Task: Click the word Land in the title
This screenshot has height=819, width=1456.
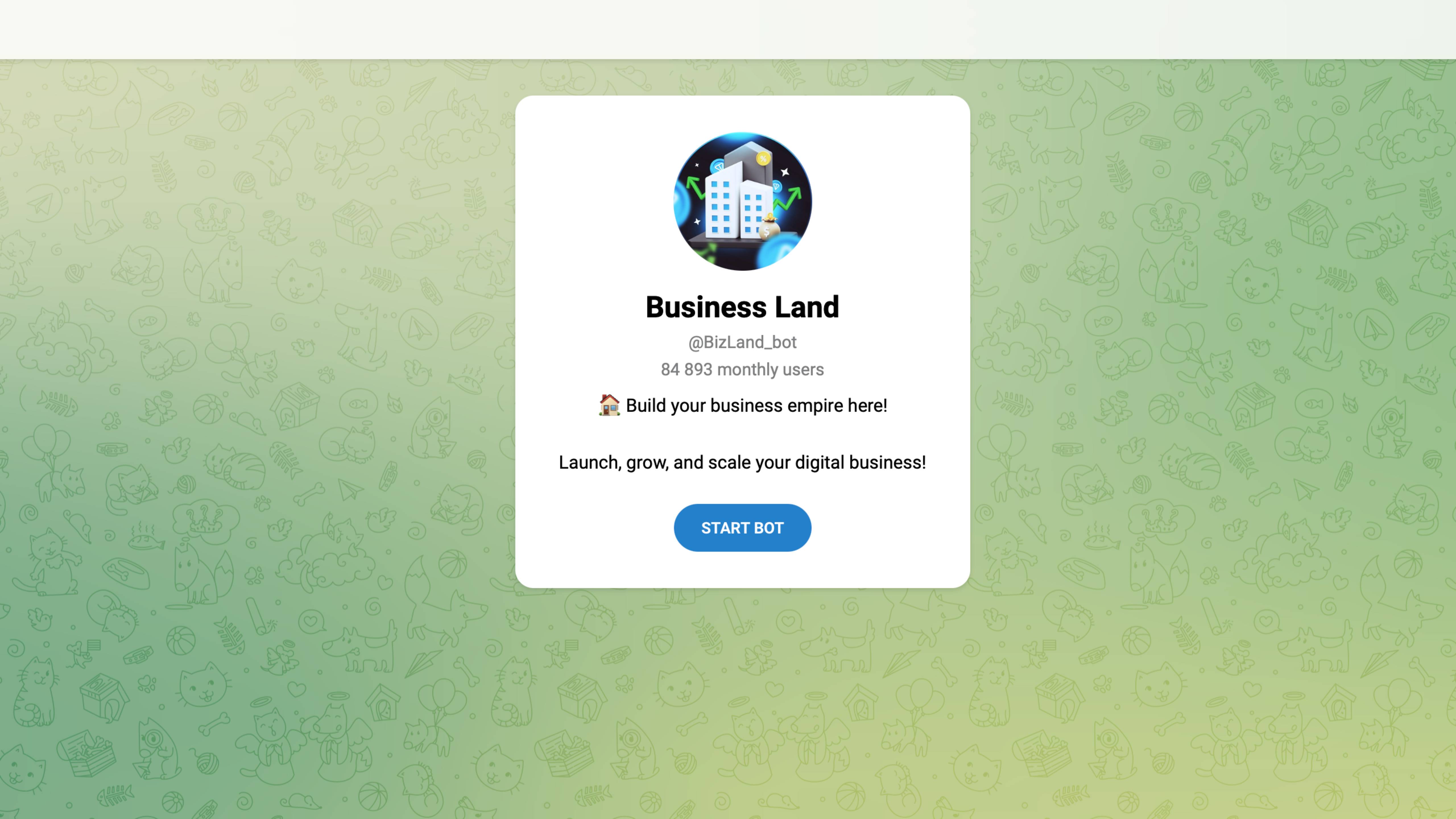Action: [x=806, y=307]
